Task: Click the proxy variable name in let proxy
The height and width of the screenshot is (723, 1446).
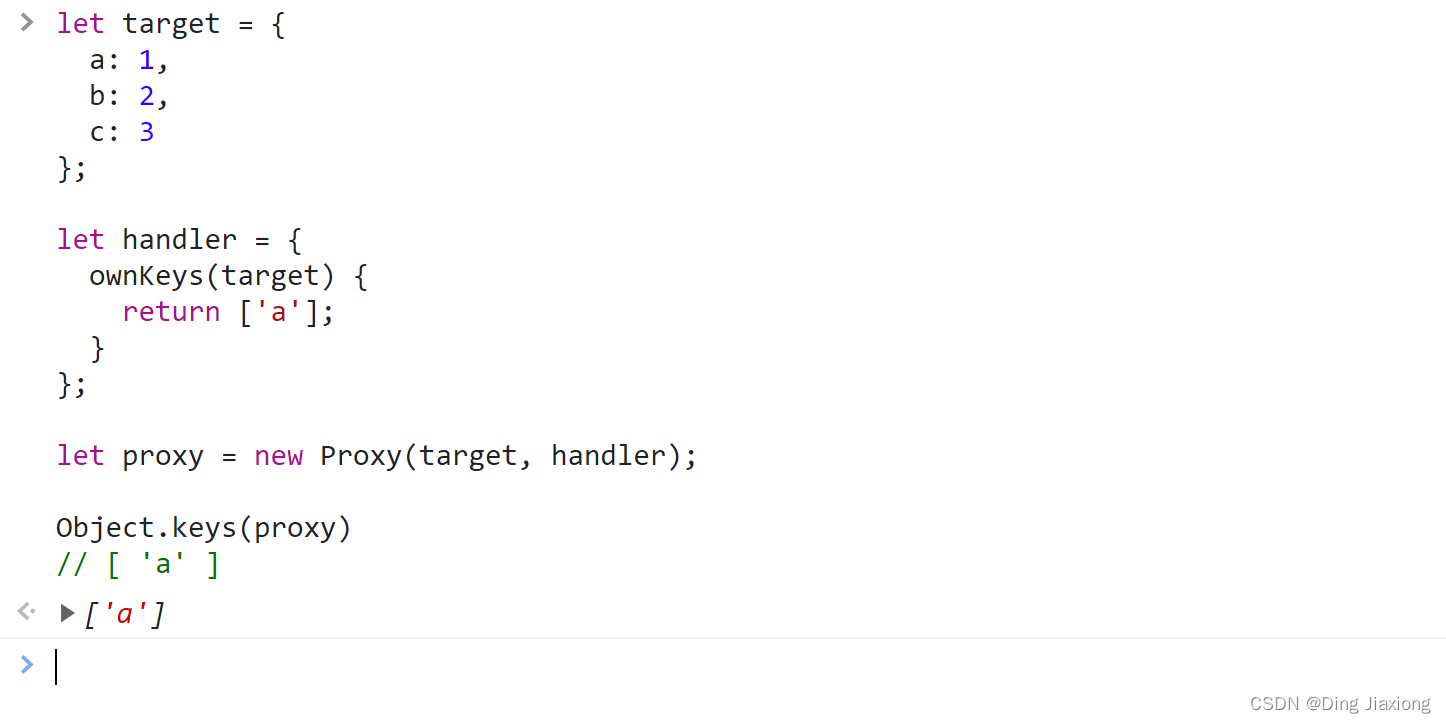Action: coord(163,457)
